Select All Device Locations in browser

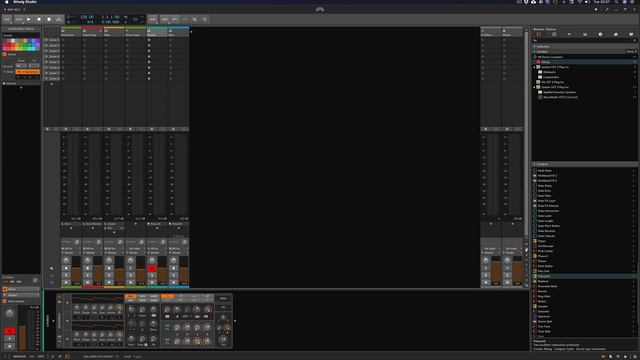[584, 57]
